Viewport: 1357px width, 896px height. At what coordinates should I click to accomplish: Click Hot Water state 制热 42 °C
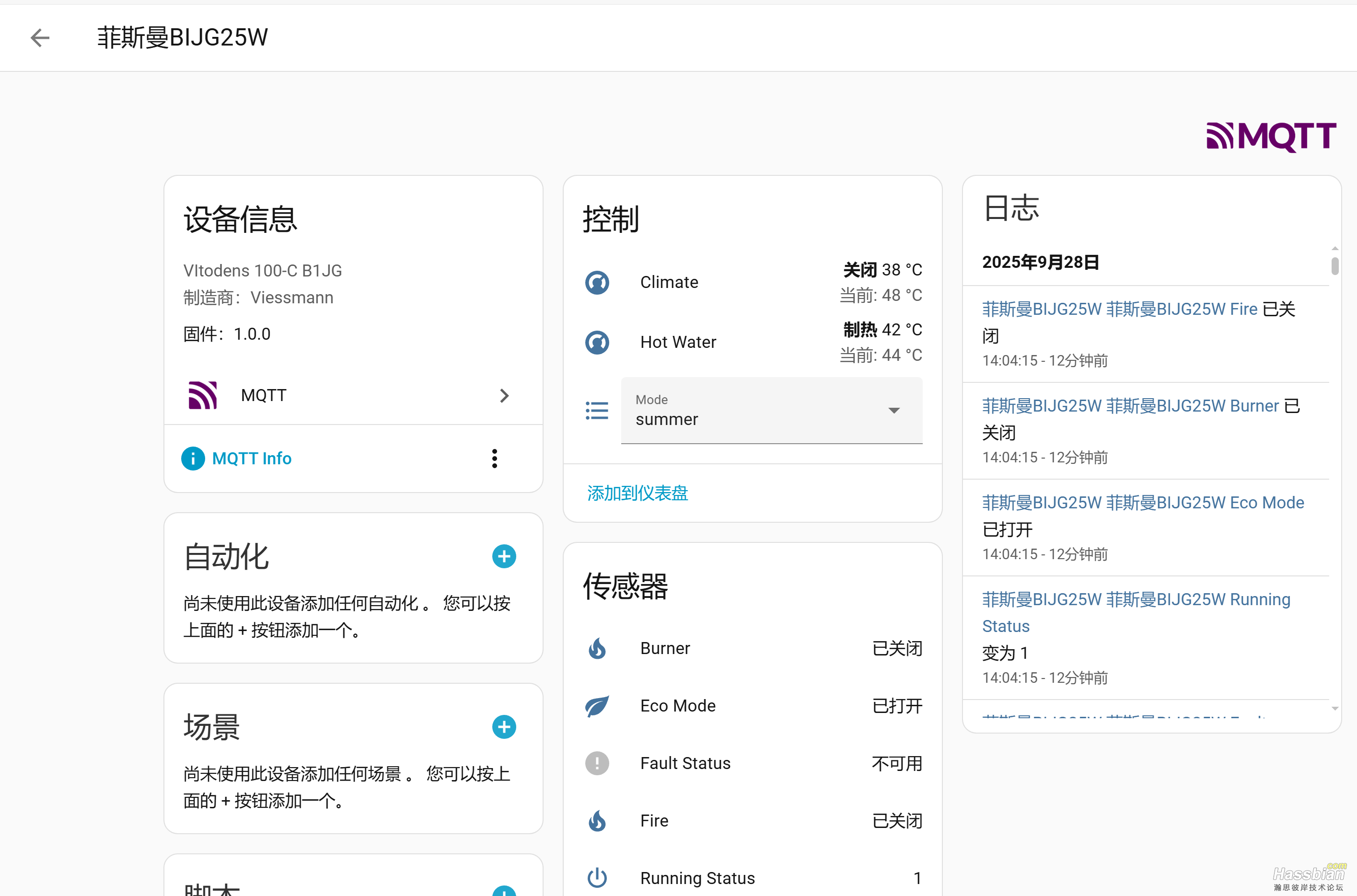pyautogui.click(x=882, y=329)
